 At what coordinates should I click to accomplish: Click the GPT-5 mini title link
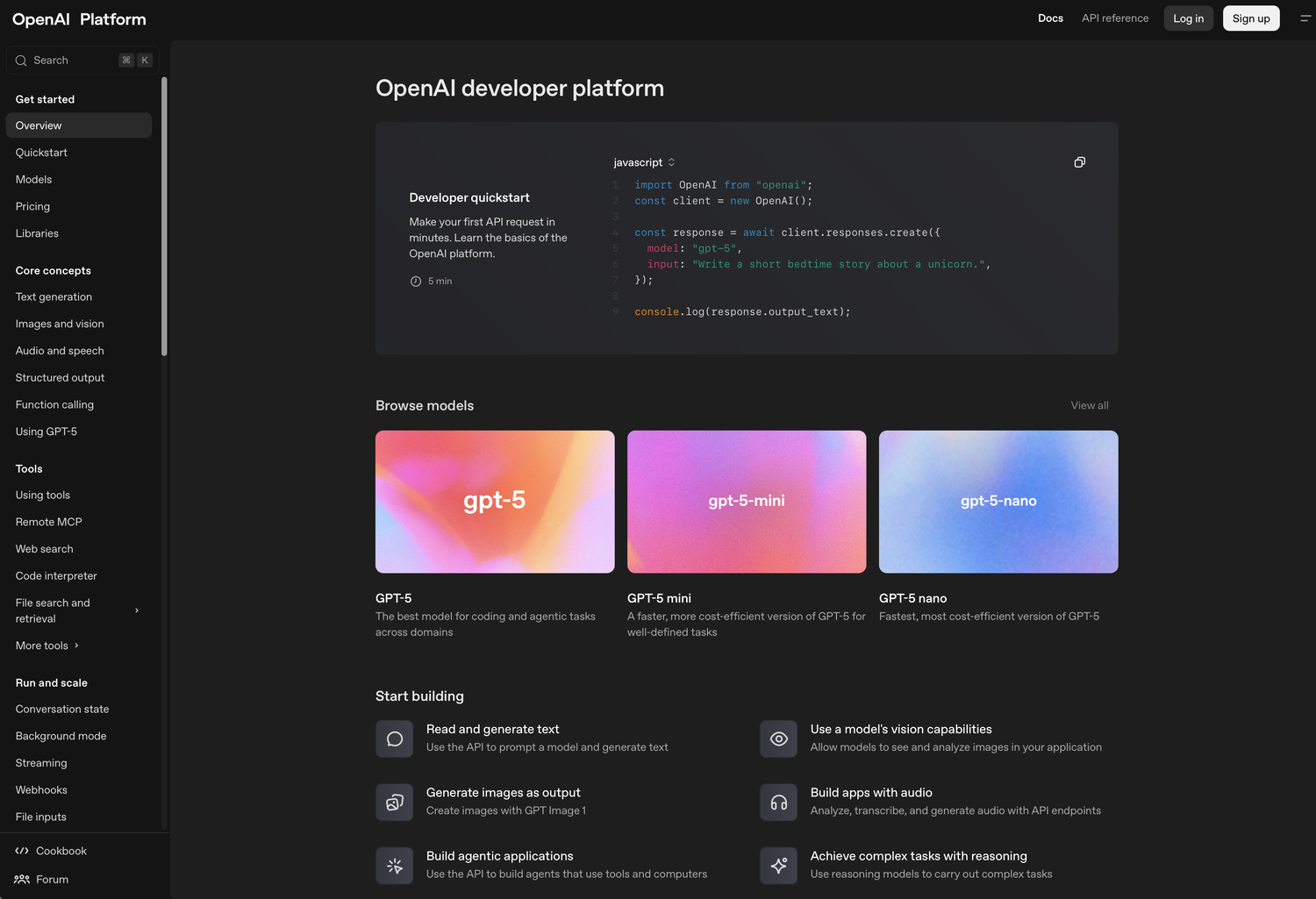659,598
